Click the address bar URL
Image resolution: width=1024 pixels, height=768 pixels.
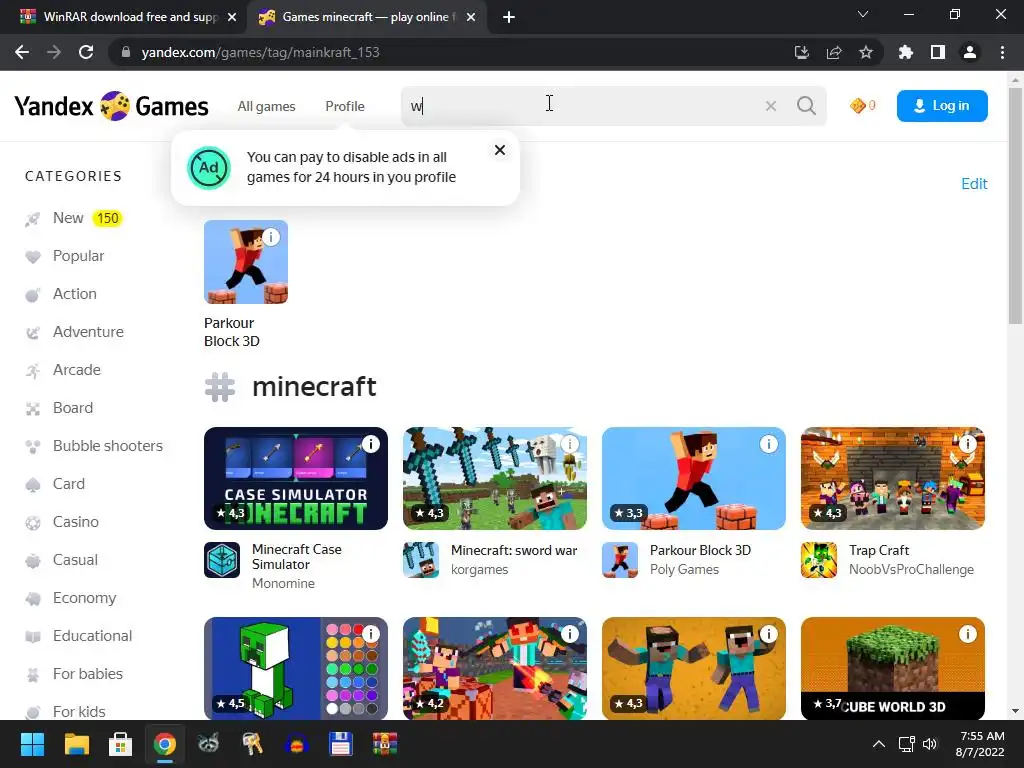point(261,52)
